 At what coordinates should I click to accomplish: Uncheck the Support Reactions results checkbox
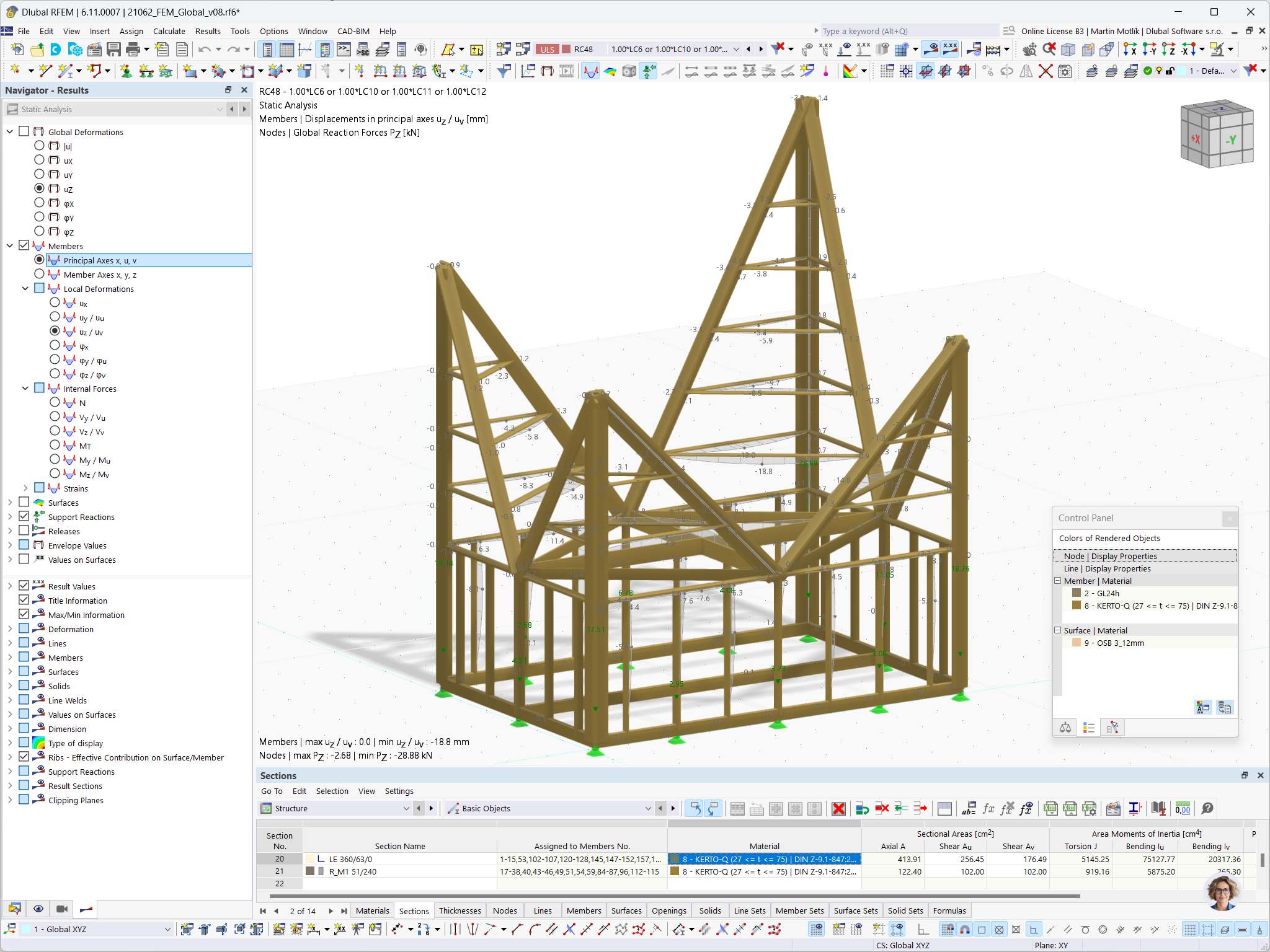coord(24,516)
